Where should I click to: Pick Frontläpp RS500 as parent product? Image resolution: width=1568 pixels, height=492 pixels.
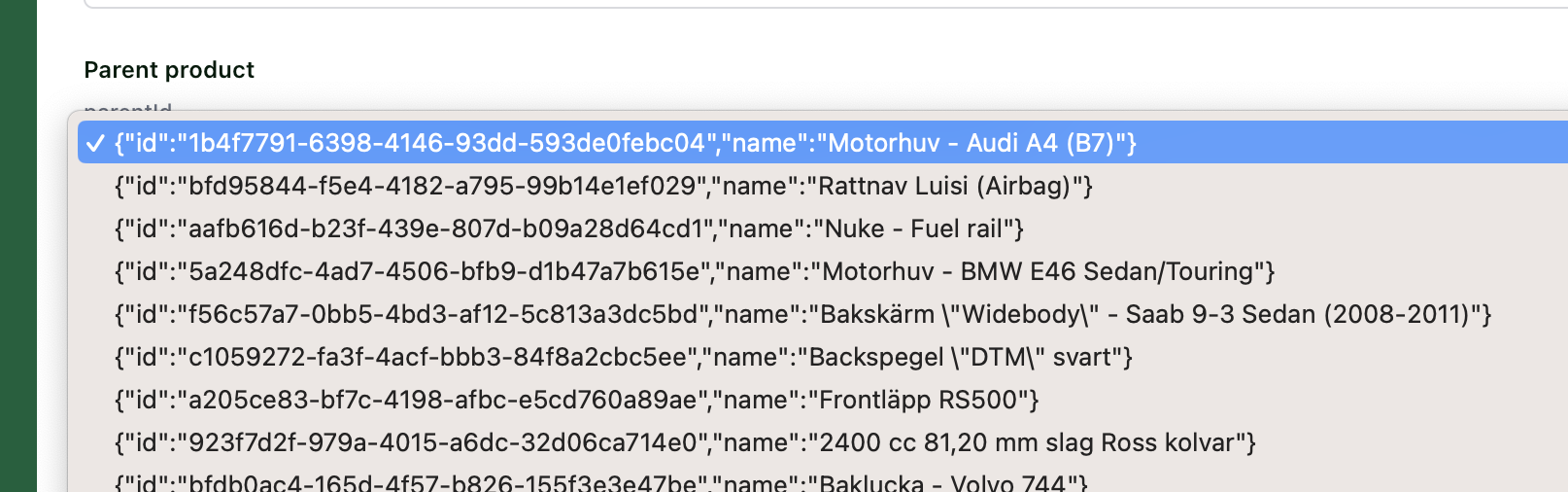point(576,400)
